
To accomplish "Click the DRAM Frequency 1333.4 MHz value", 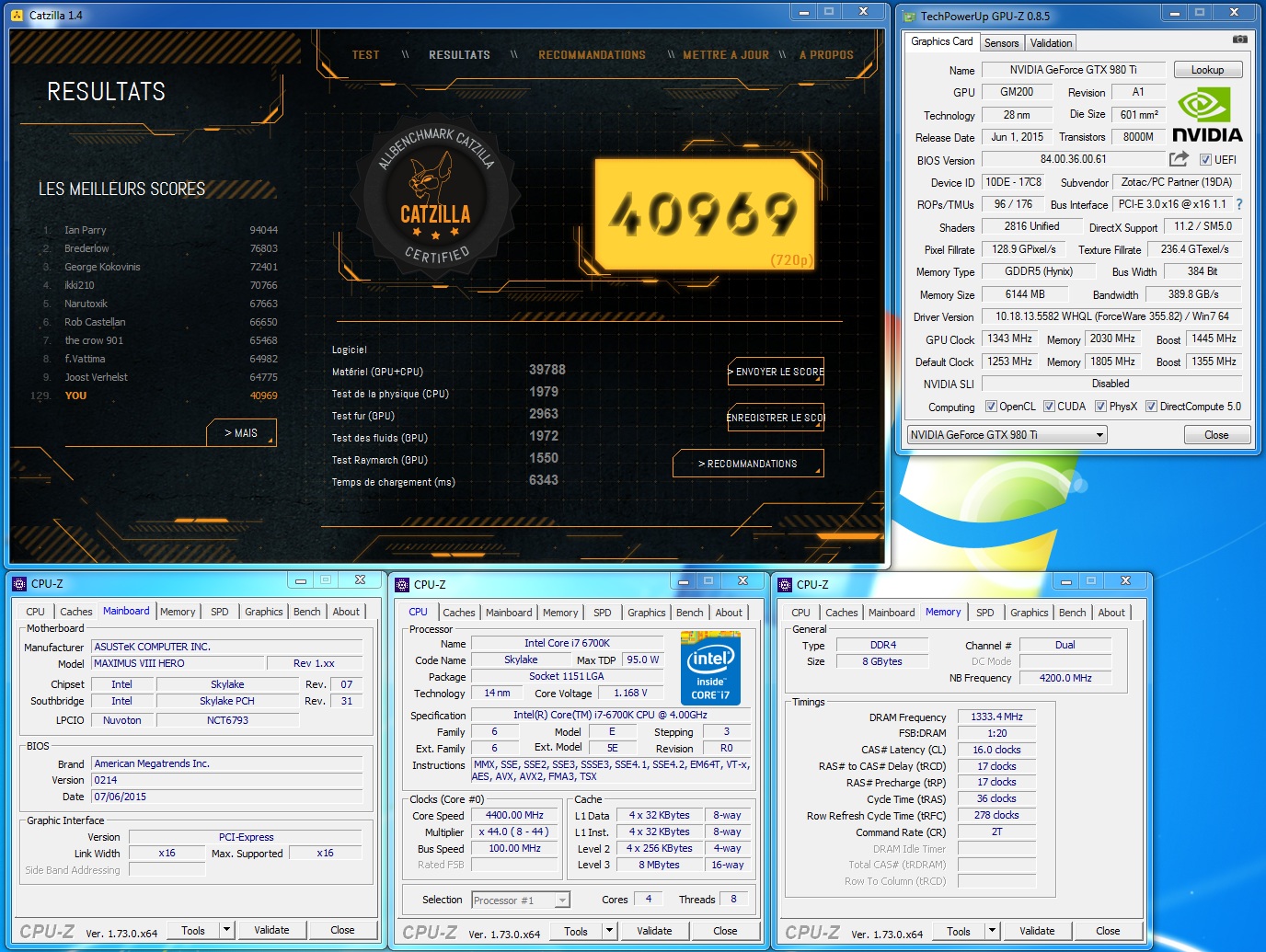I will [x=996, y=717].
